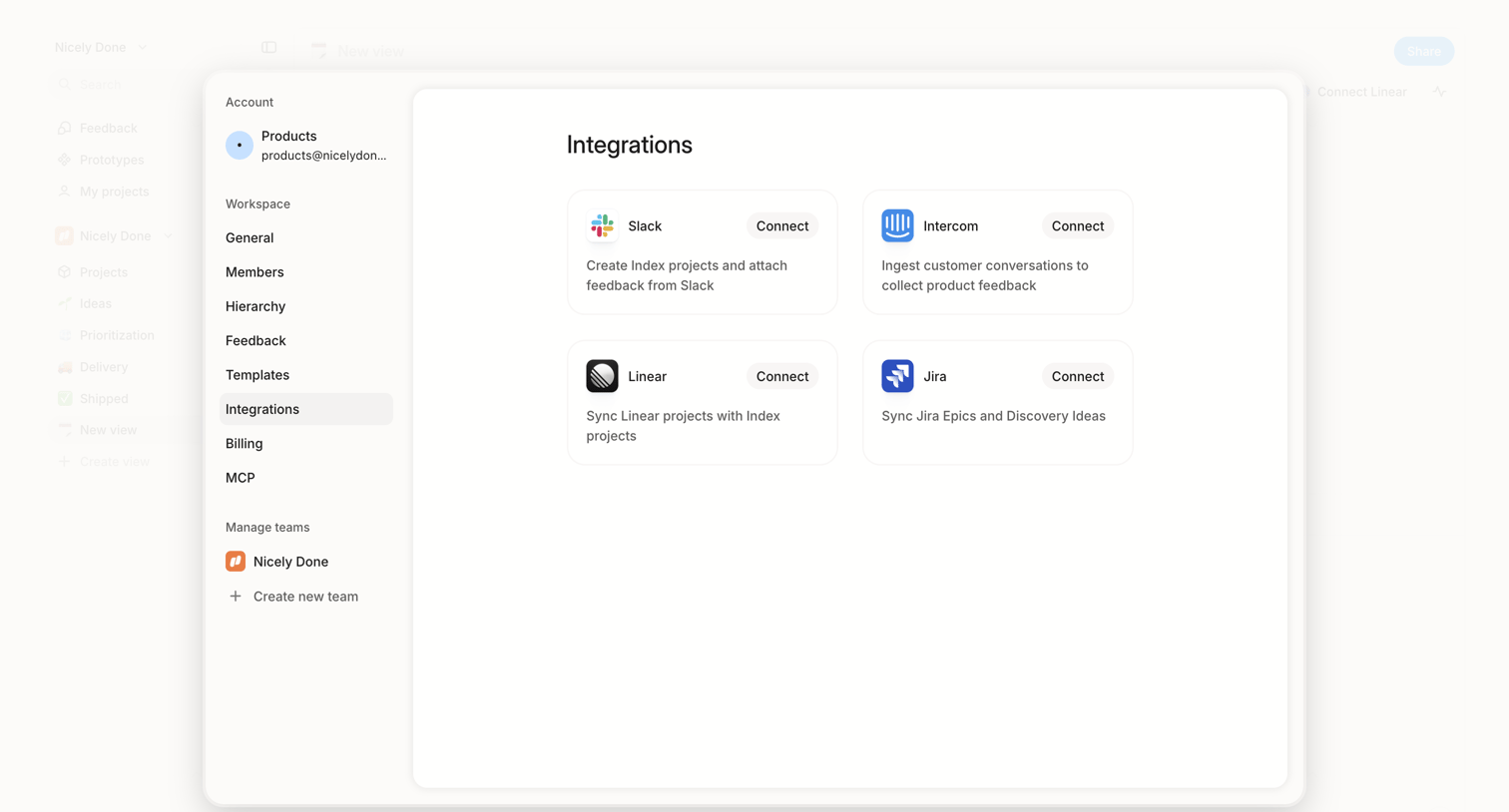Screen dimensions: 1509x812
Task: Click the Ideas icon in background sidebar
Action: point(65,303)
